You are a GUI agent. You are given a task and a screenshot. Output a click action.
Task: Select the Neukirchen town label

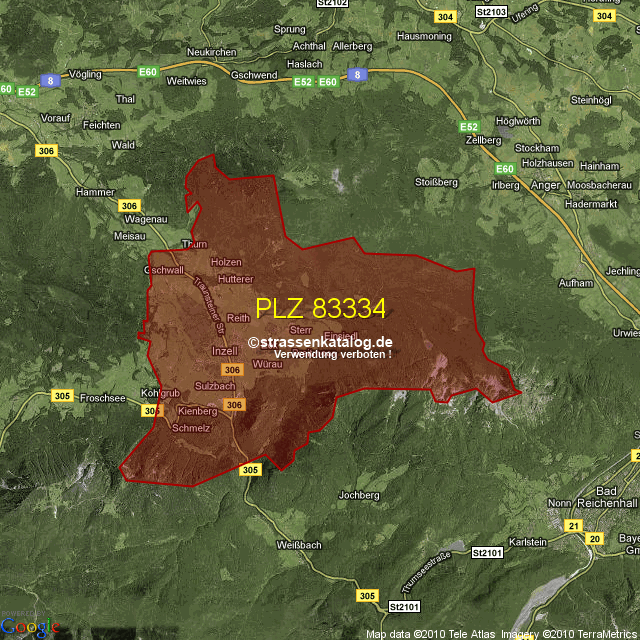211,50
